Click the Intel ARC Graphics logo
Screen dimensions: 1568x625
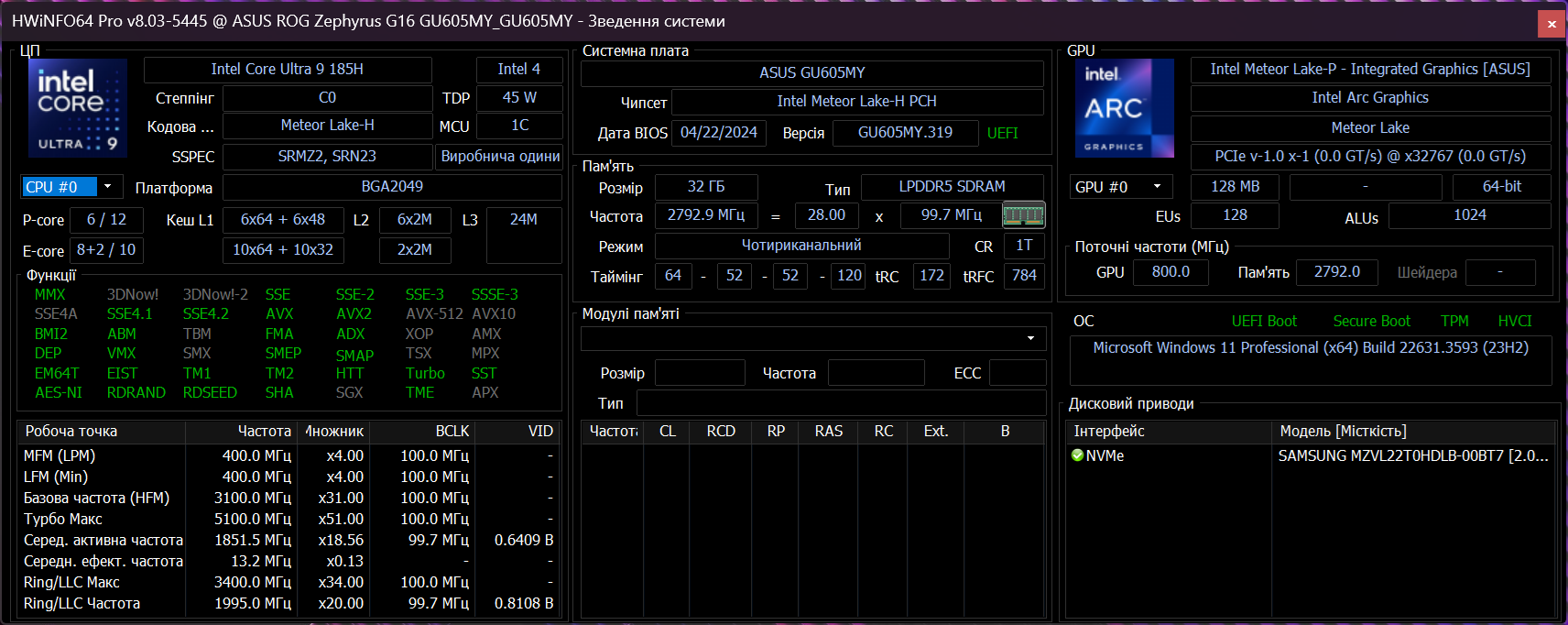pyautogui.click(x=1125, y=108)
